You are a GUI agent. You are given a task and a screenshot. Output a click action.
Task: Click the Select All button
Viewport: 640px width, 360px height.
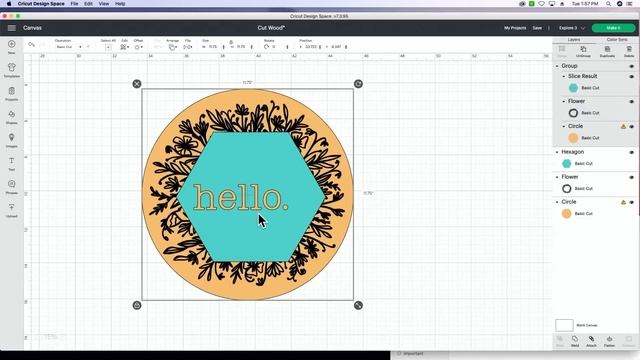coord(108,47)
